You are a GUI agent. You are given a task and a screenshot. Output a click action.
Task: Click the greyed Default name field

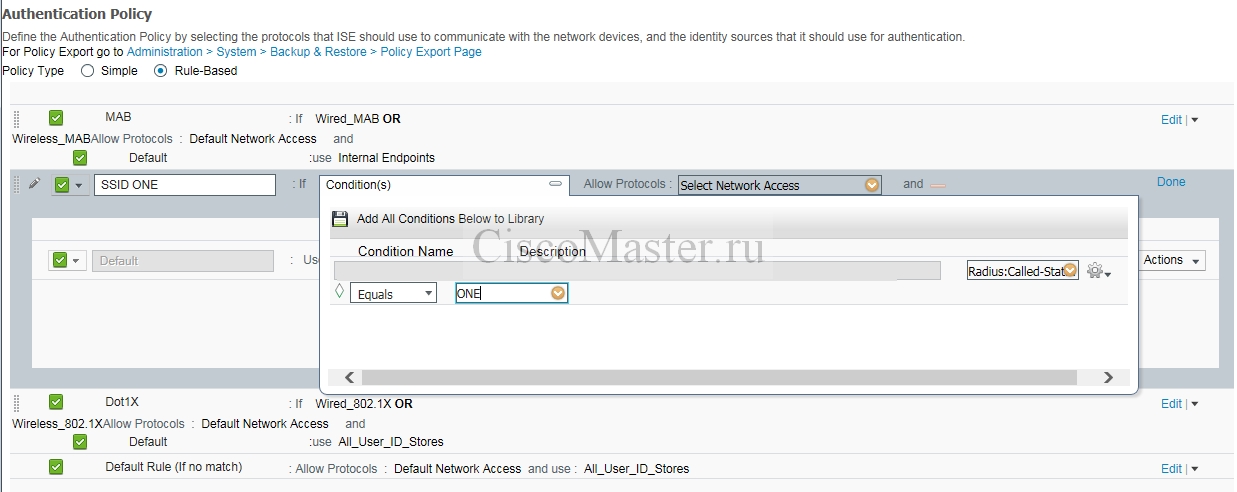[x=183, y=261]
